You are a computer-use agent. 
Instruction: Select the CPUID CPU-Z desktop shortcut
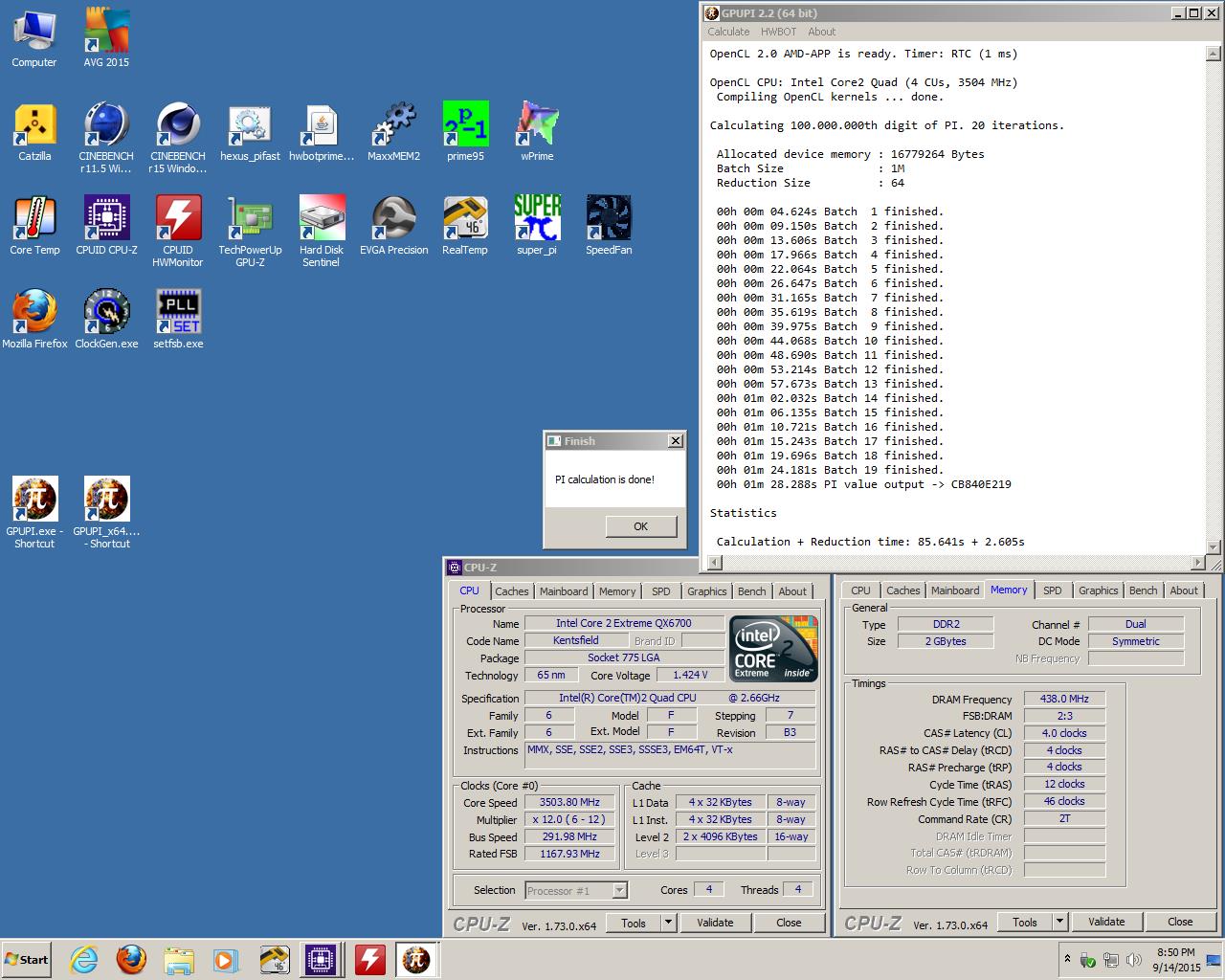[x=106, y=226]
